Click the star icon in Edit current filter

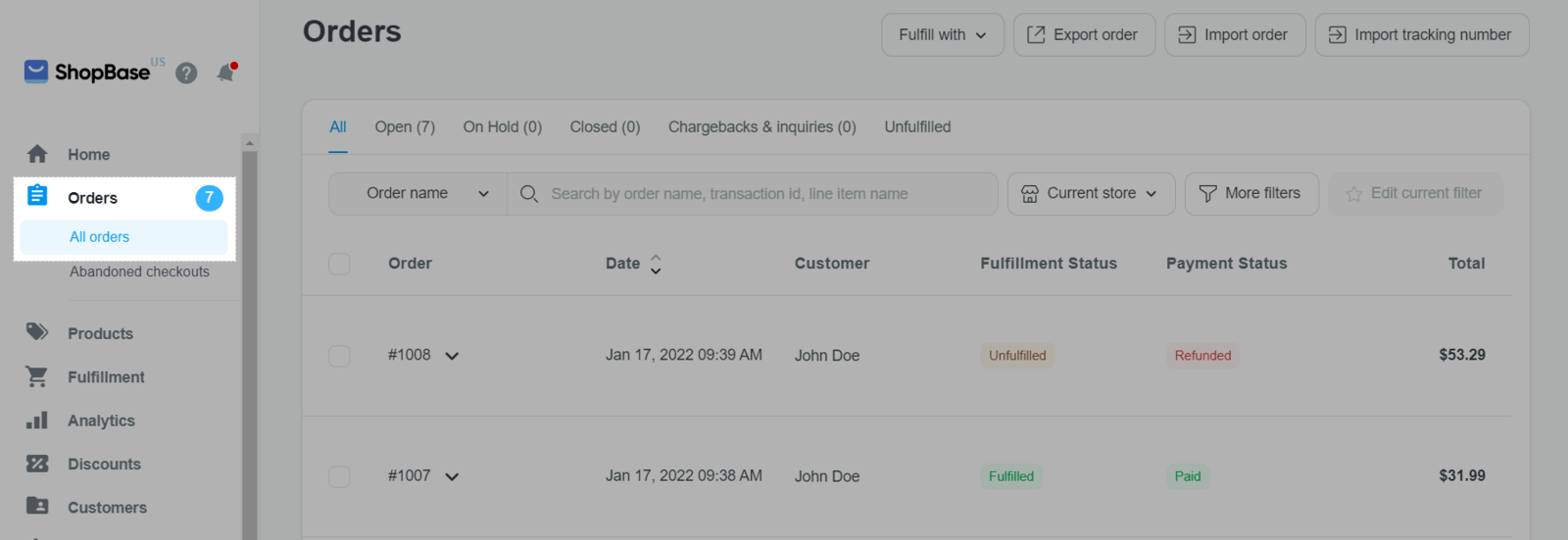point(1354,194)
